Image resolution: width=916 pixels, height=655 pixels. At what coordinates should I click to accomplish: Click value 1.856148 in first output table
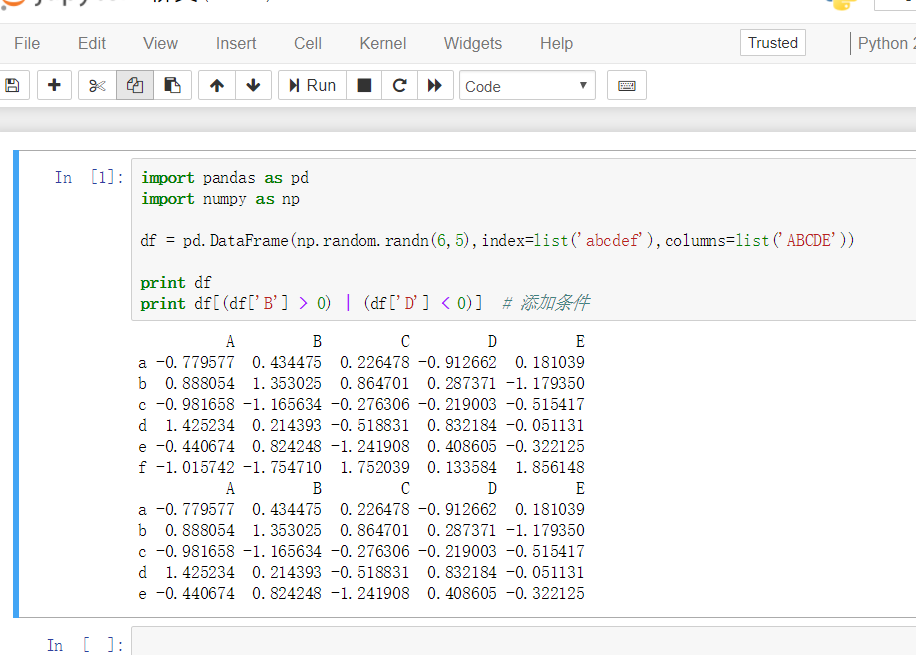tap(550, 467)
